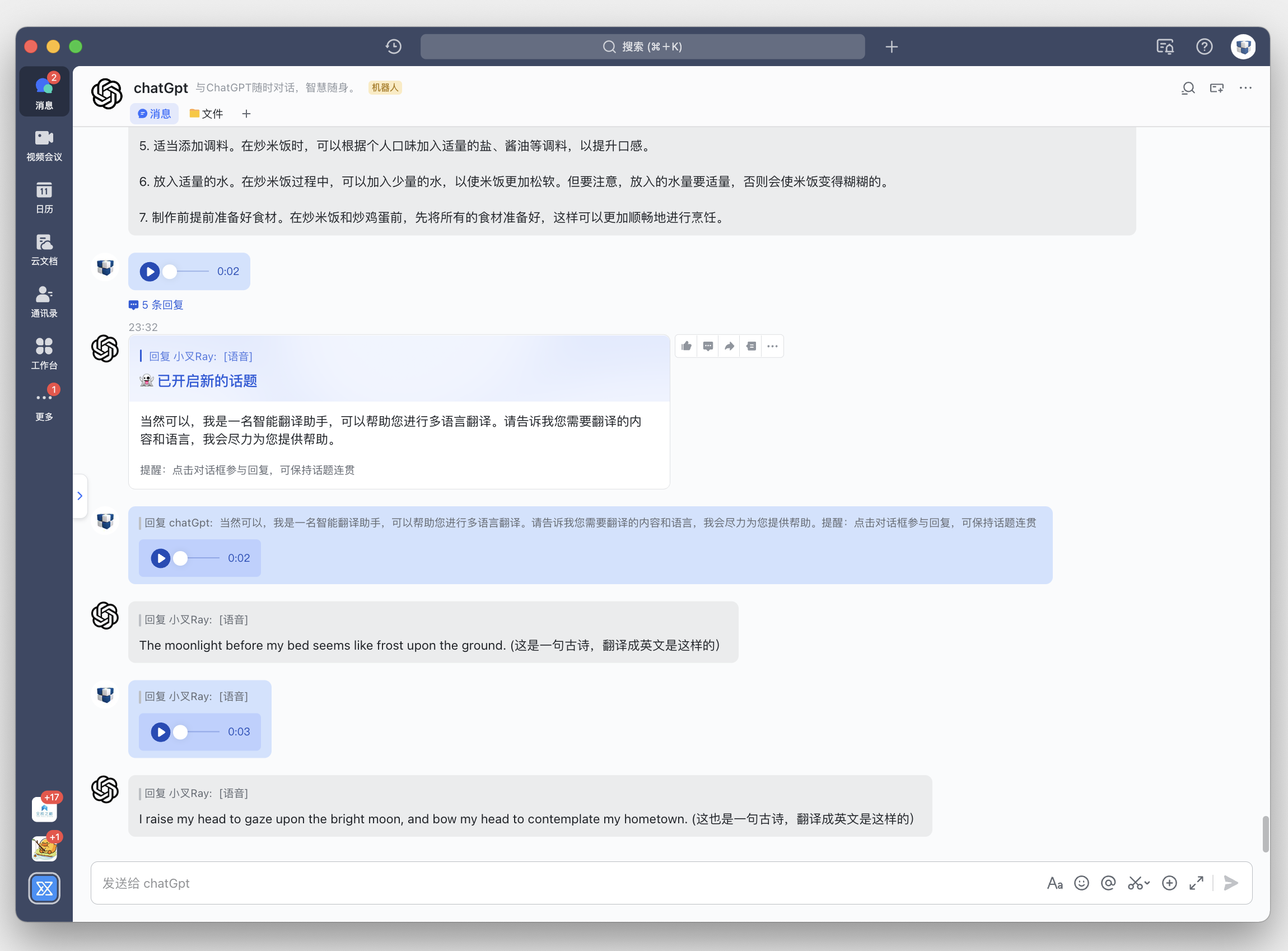Click the history clock icon

point(394,46)
